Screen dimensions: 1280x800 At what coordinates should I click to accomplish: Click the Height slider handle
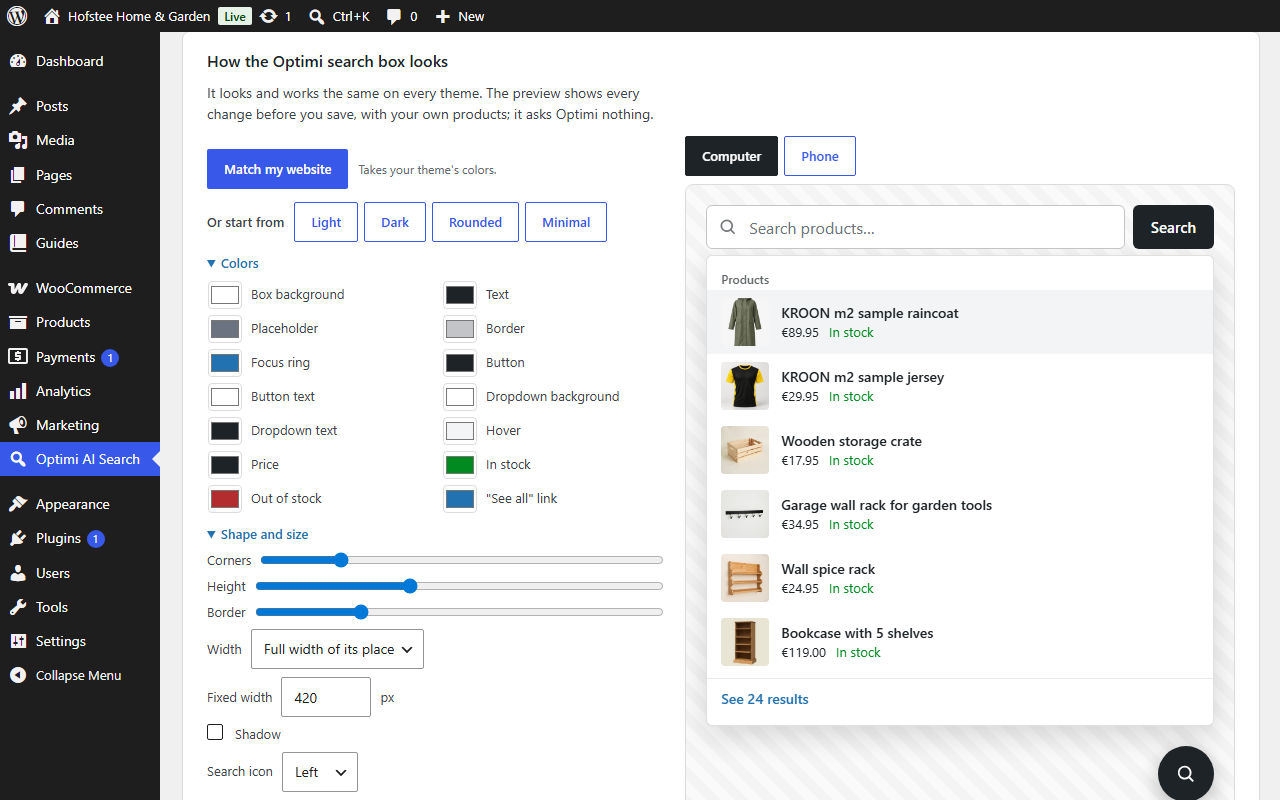[410, 586]
